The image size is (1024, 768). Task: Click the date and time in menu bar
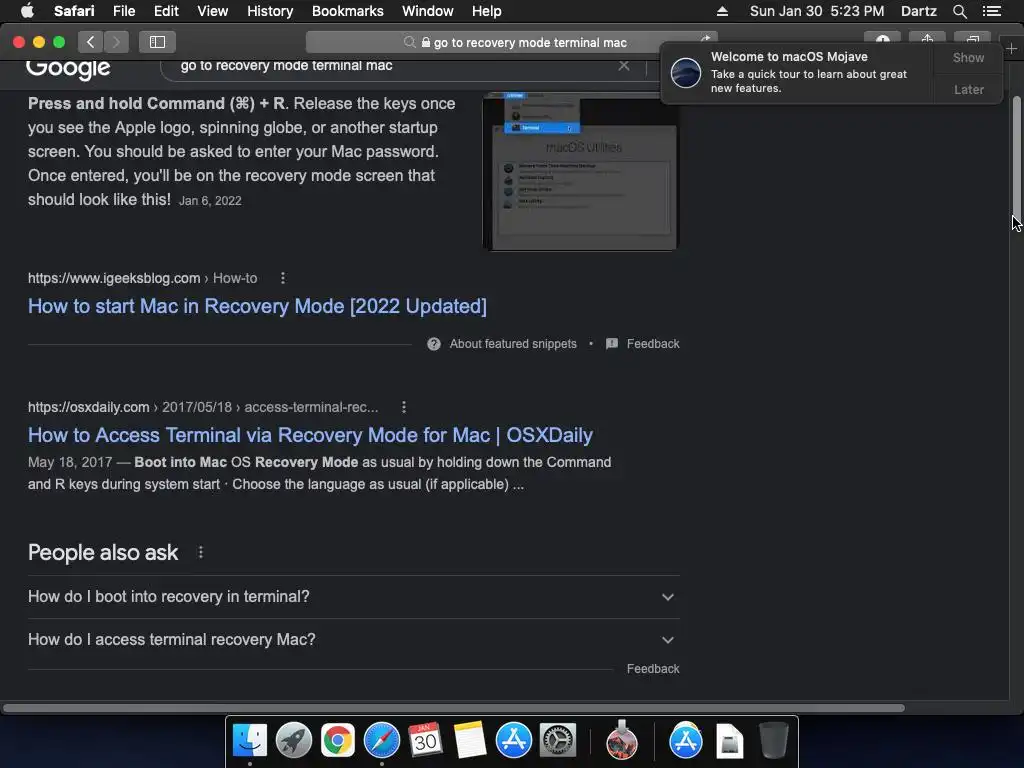[816, 11]
